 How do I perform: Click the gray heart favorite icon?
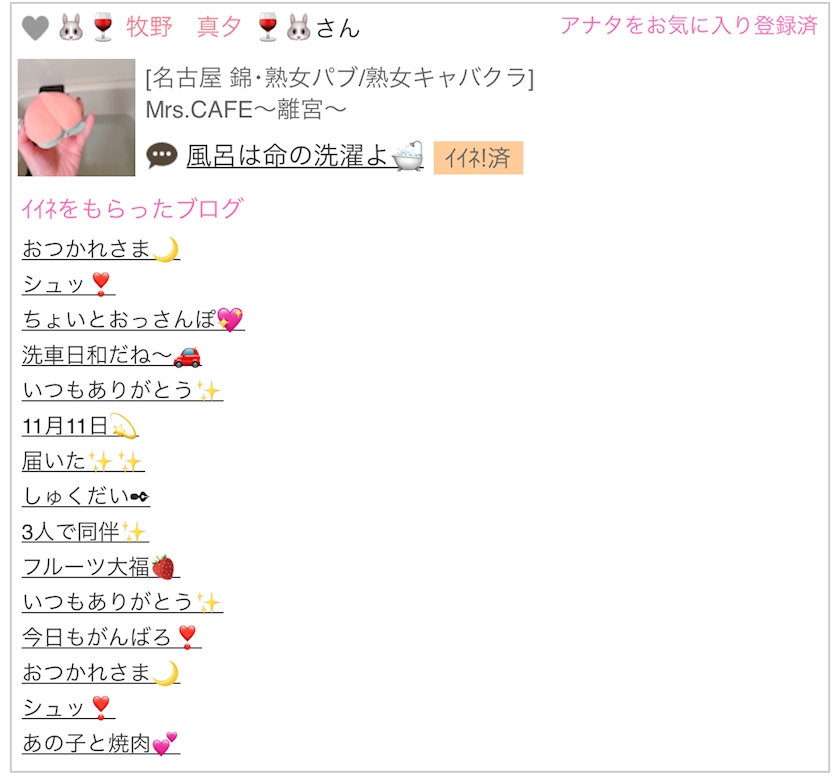click(x=35, y=28)
